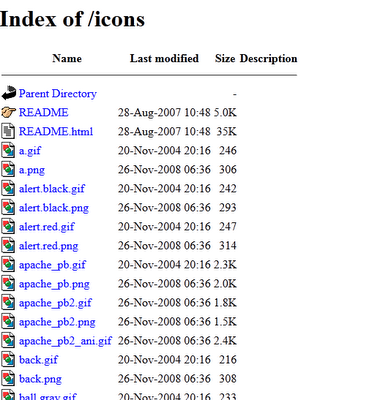Screen dimensions: 380x400
Task: Click the document icon beside README.html
Action: click(8, 131)
